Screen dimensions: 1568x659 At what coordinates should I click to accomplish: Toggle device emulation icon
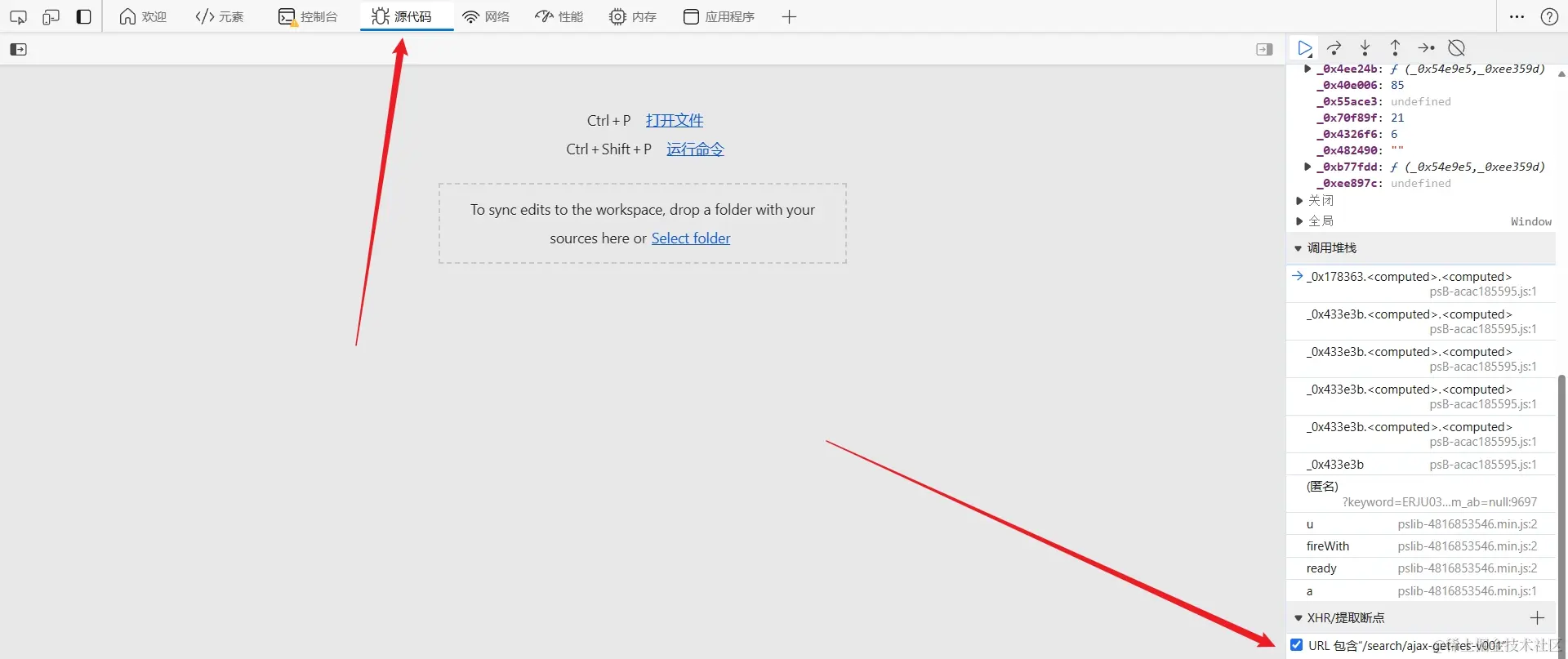(x=51, y=16)
